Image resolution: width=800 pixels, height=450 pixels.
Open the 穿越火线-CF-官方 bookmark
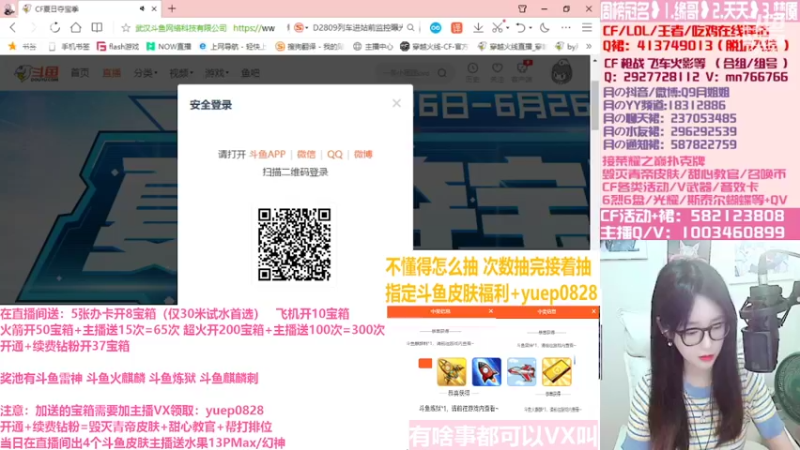click(x=434, y=46)
